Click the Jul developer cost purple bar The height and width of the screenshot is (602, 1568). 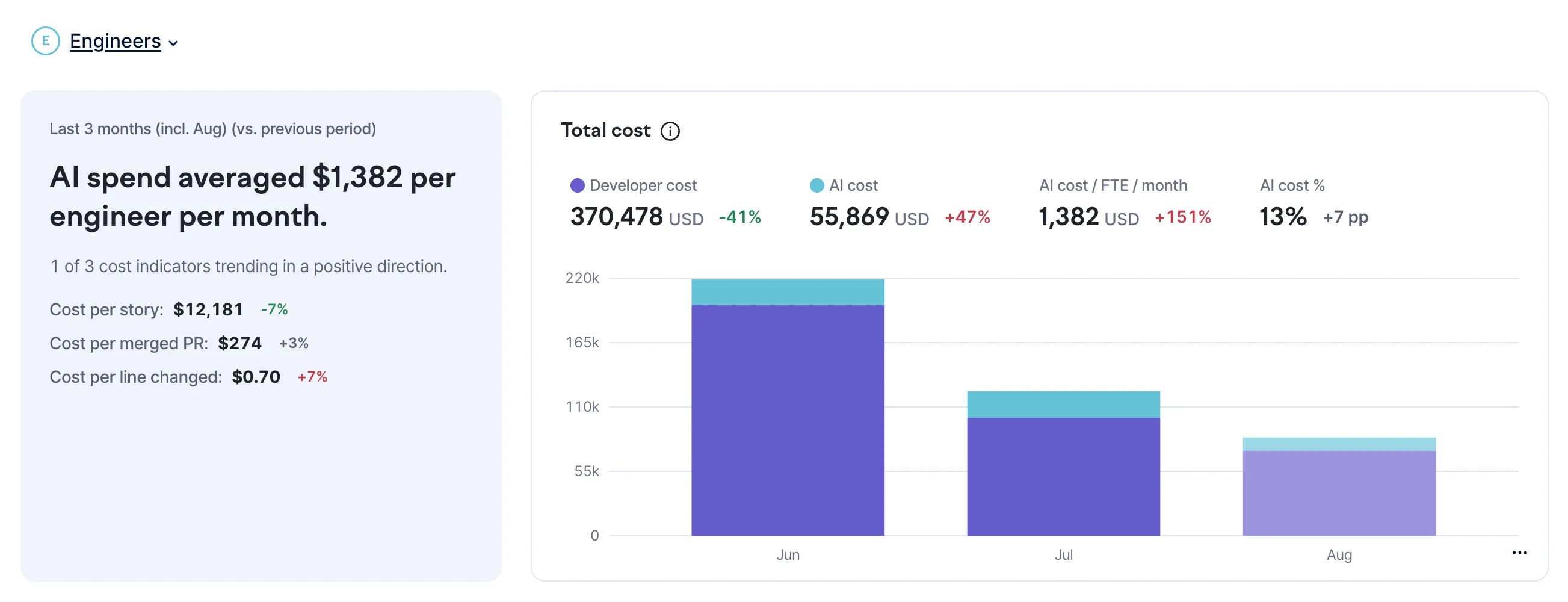coord(1063,476)
